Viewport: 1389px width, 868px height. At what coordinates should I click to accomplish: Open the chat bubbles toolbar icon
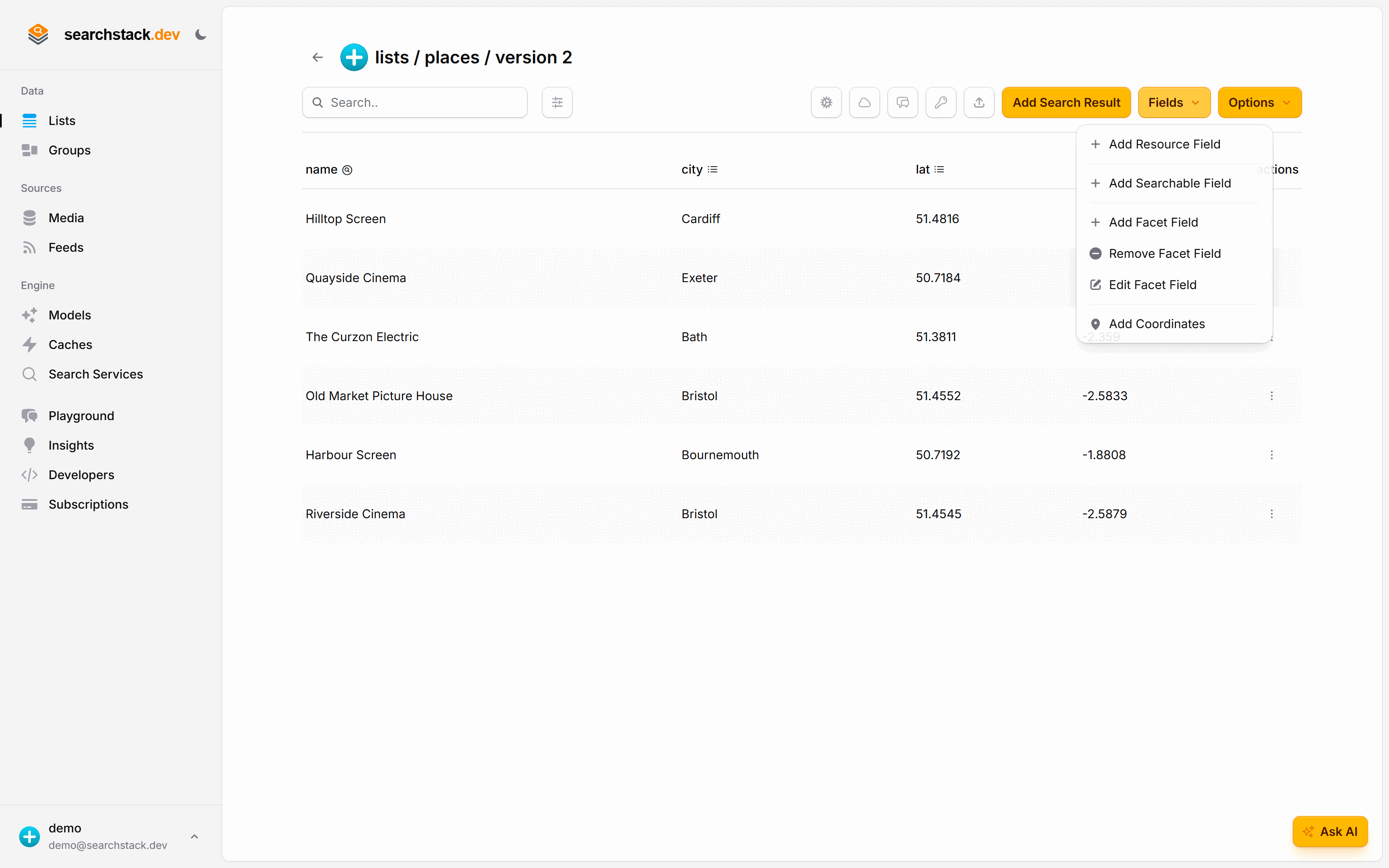click(902, 103)
